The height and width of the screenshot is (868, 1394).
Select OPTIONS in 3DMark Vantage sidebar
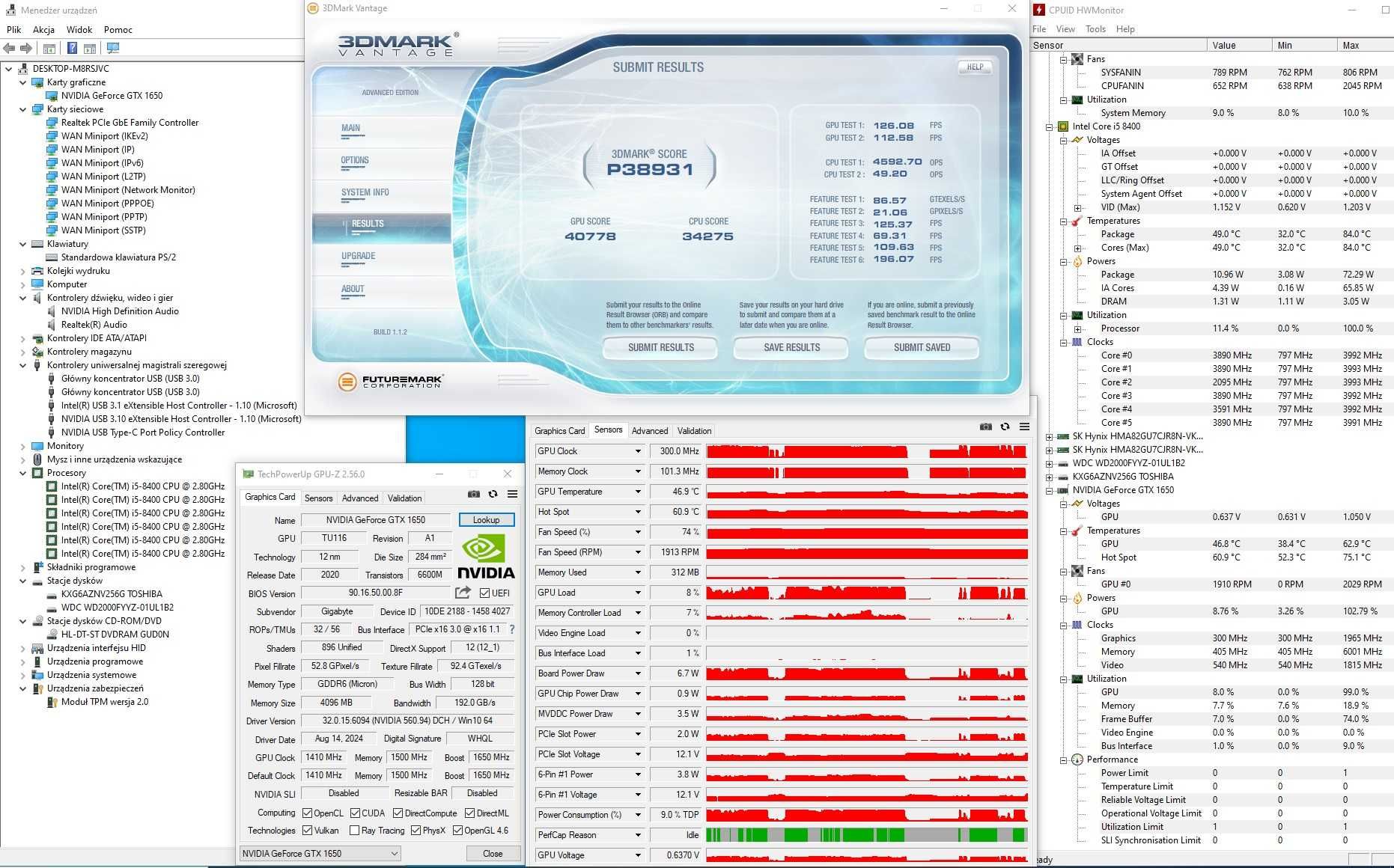[x=355, y=161]
